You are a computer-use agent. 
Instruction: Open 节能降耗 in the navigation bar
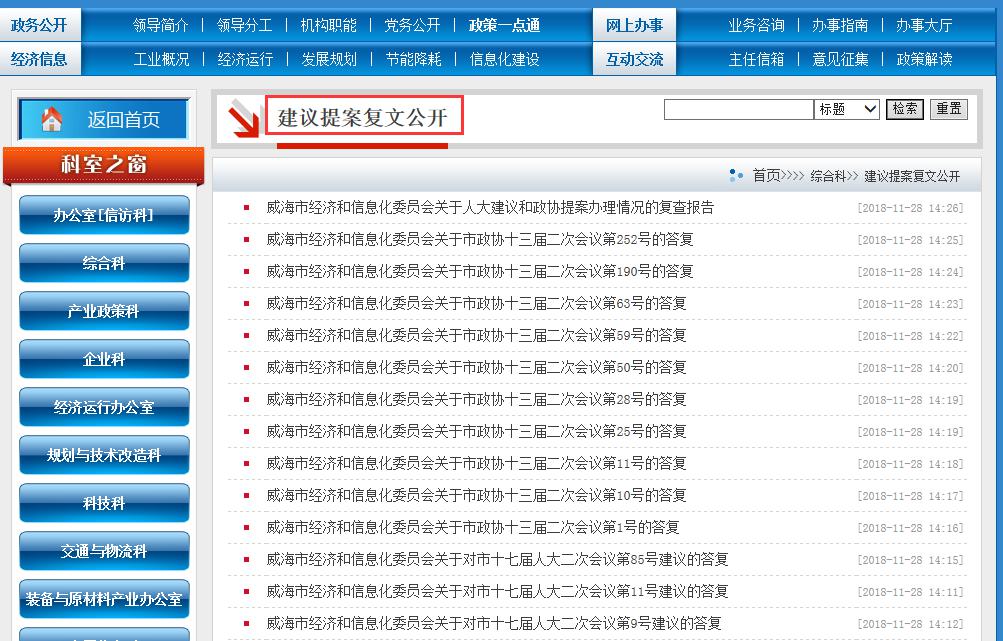point(413,59)
